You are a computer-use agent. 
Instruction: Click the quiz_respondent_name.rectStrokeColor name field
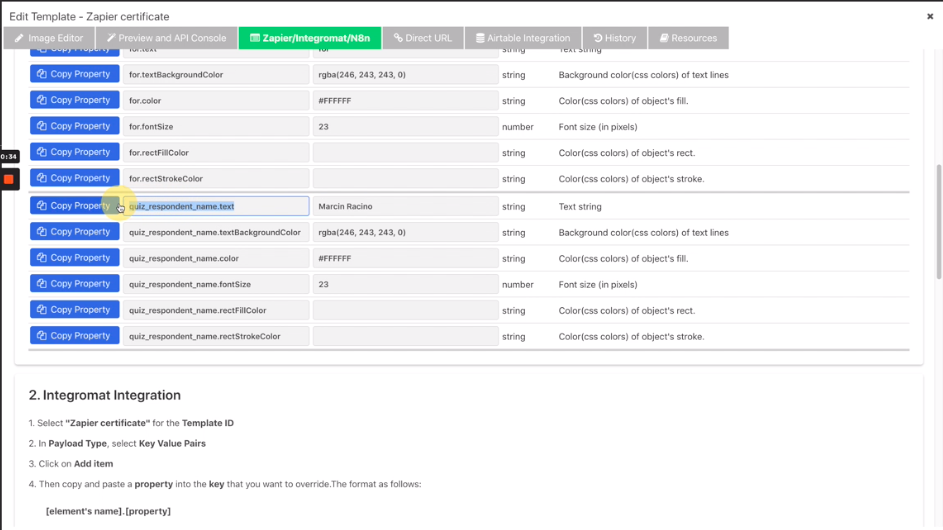pyautogui.click(x=216, y=336)
